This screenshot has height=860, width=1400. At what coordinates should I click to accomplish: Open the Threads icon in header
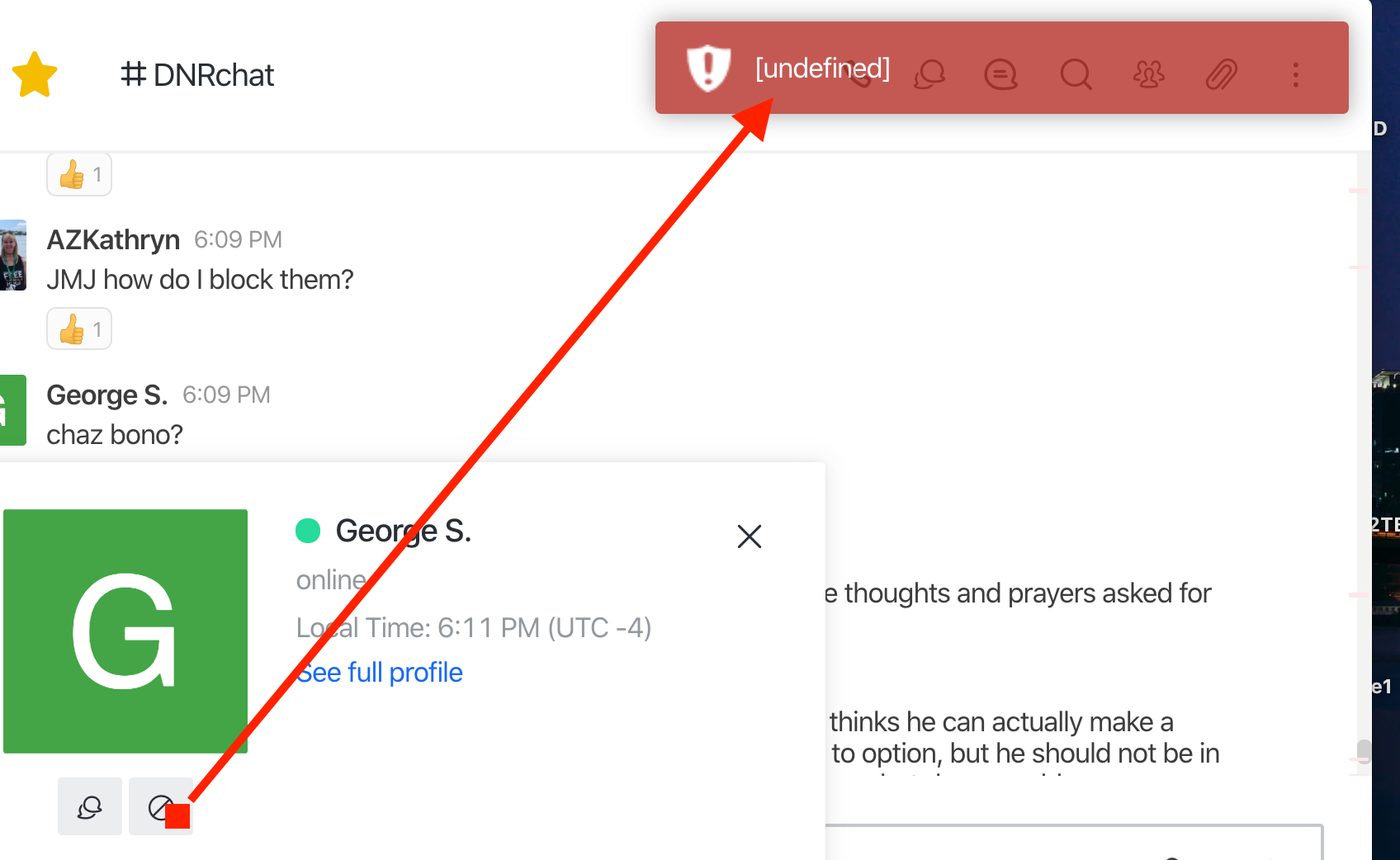1000,75
